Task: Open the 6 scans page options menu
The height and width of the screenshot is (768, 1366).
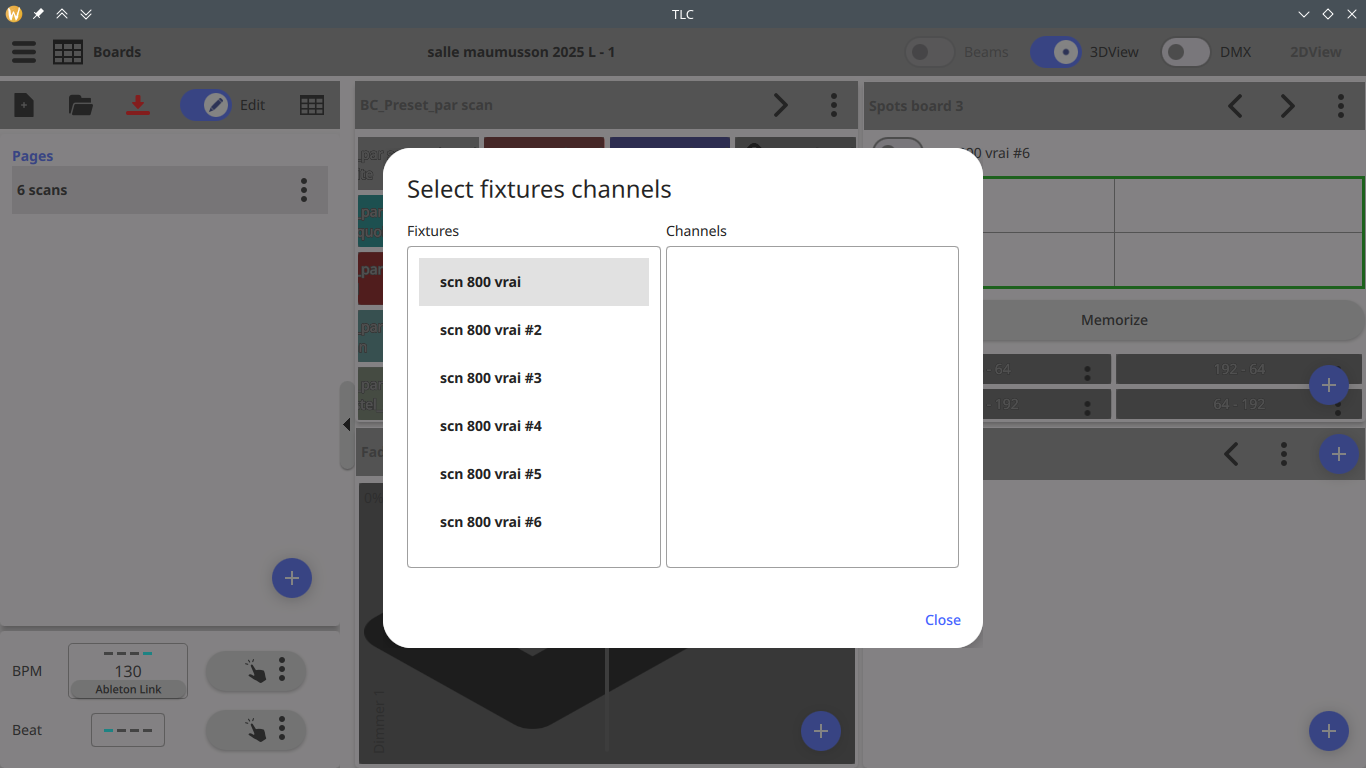Action: click(304, 190)
